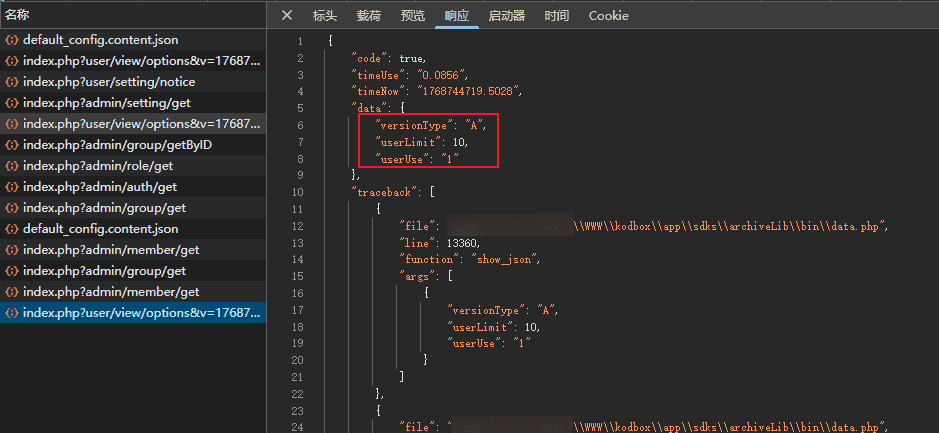Click line number 10 in the gutter
Image resolution: width=939 pixels, height=433 pixels.
[298, 191]
